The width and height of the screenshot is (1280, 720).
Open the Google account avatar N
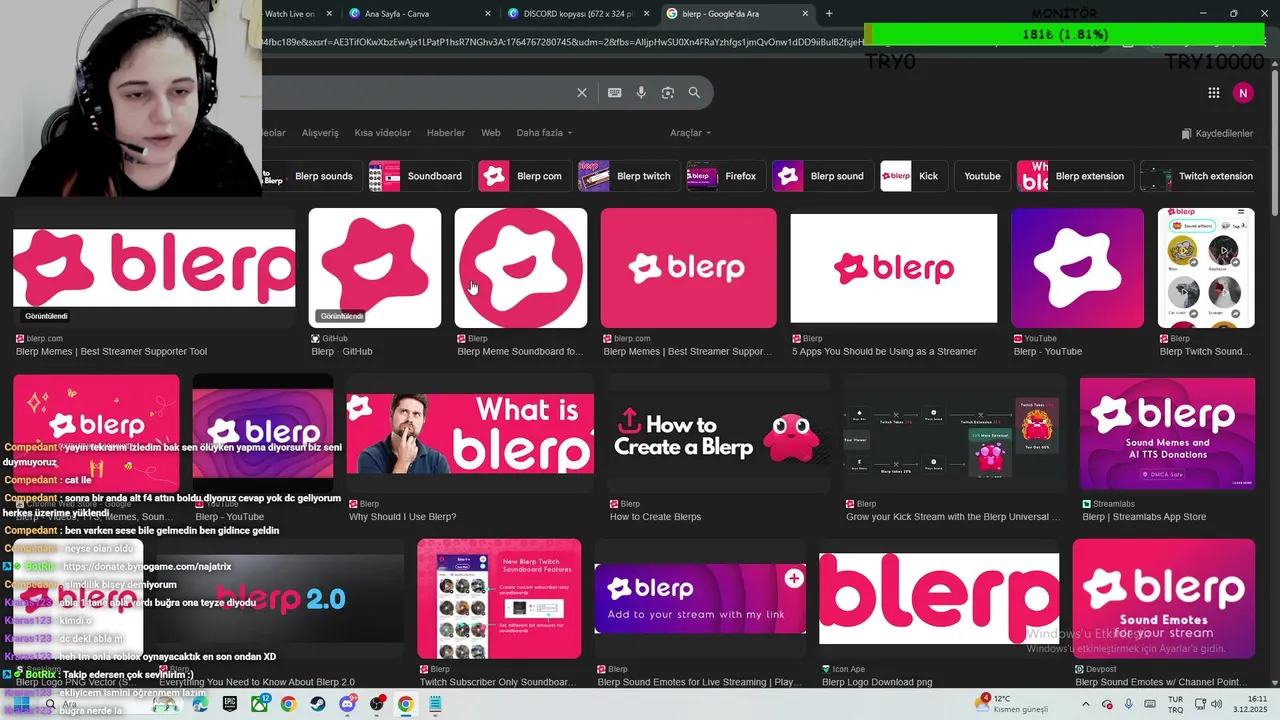1243,93
